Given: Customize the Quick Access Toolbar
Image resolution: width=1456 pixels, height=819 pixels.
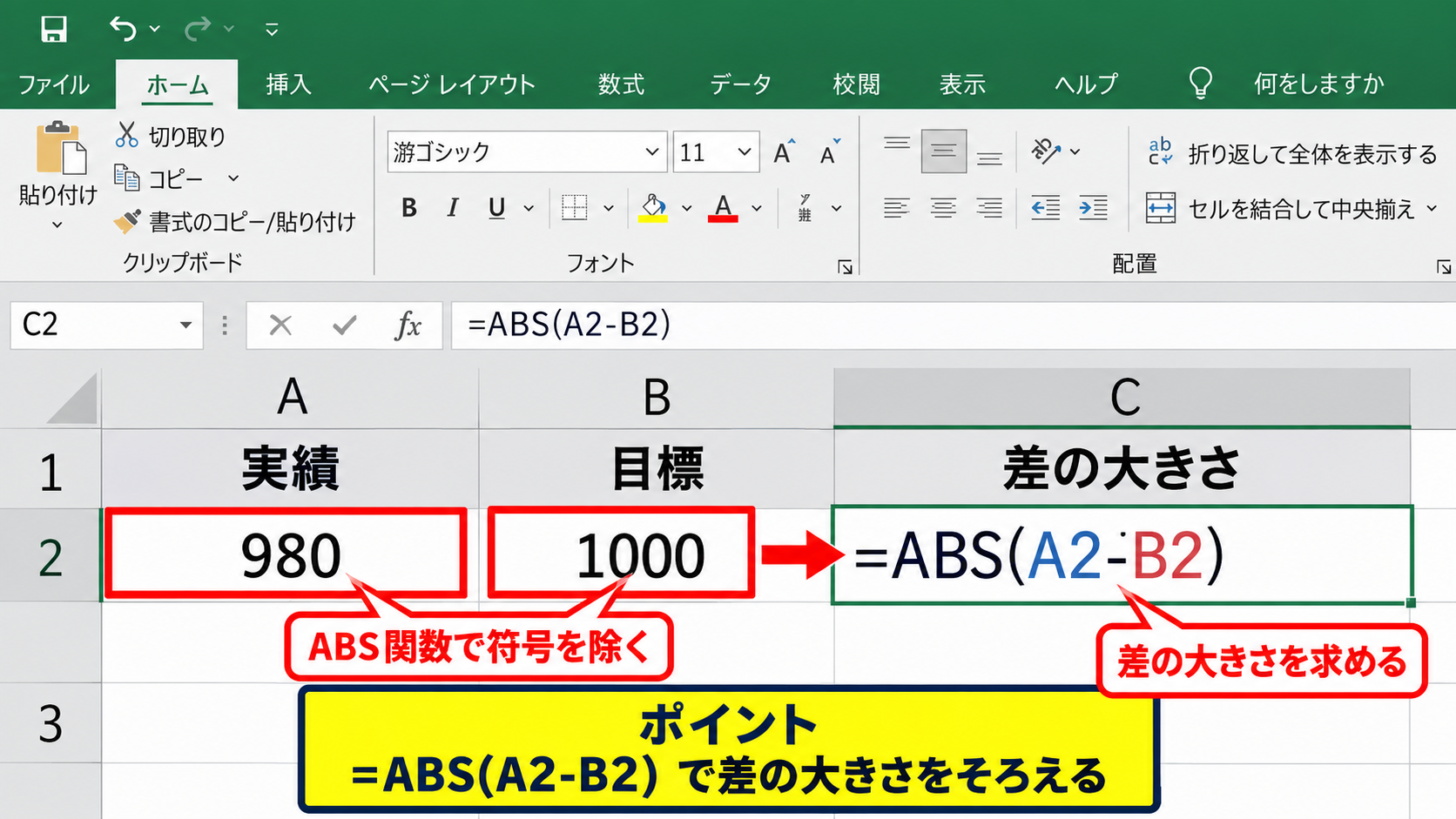Looking at the screenshot, I should pyautogui.click(x=272, y=30).
